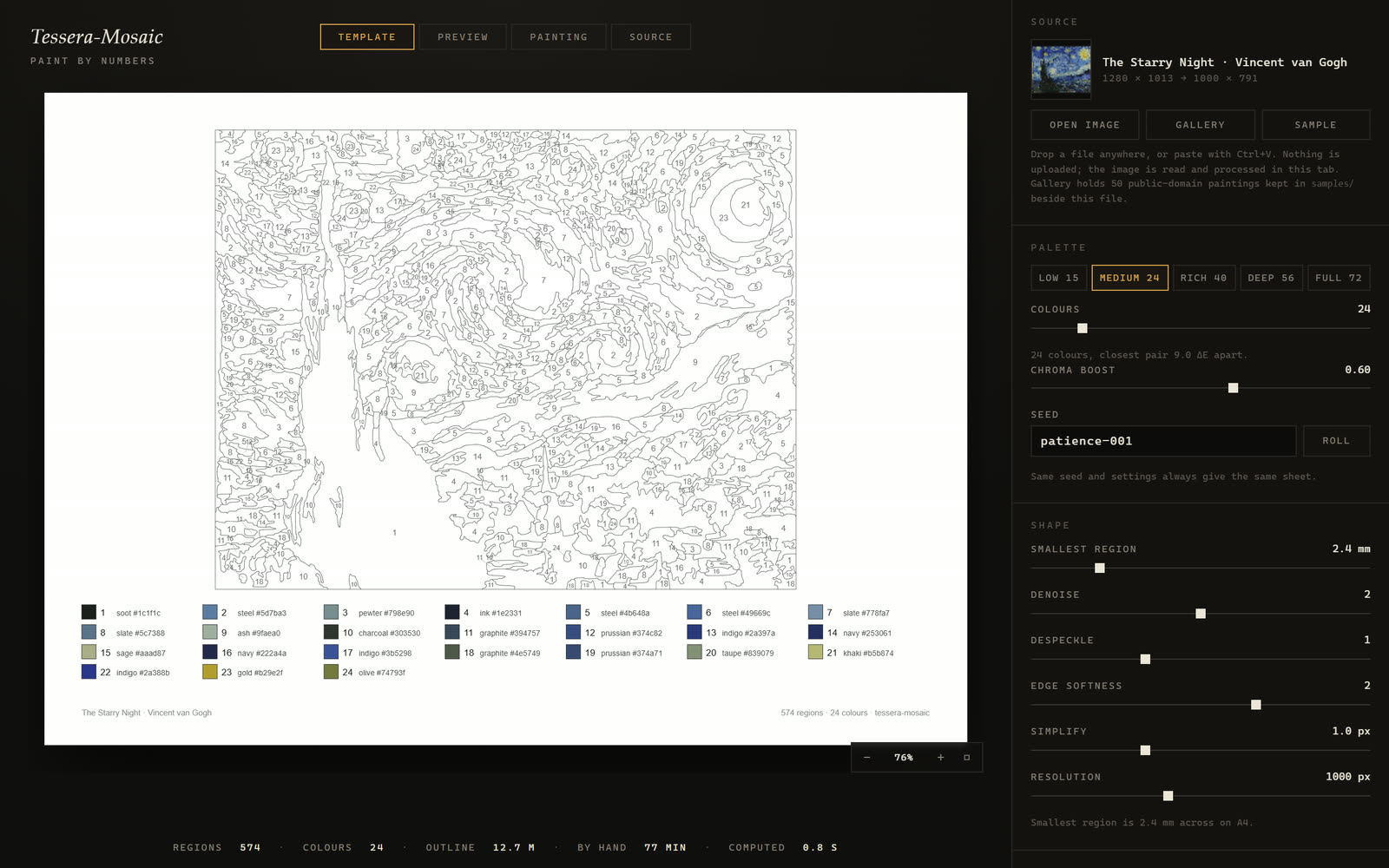
Task: Open the Gallery of paintings
Action: (x=1201, y=125)
